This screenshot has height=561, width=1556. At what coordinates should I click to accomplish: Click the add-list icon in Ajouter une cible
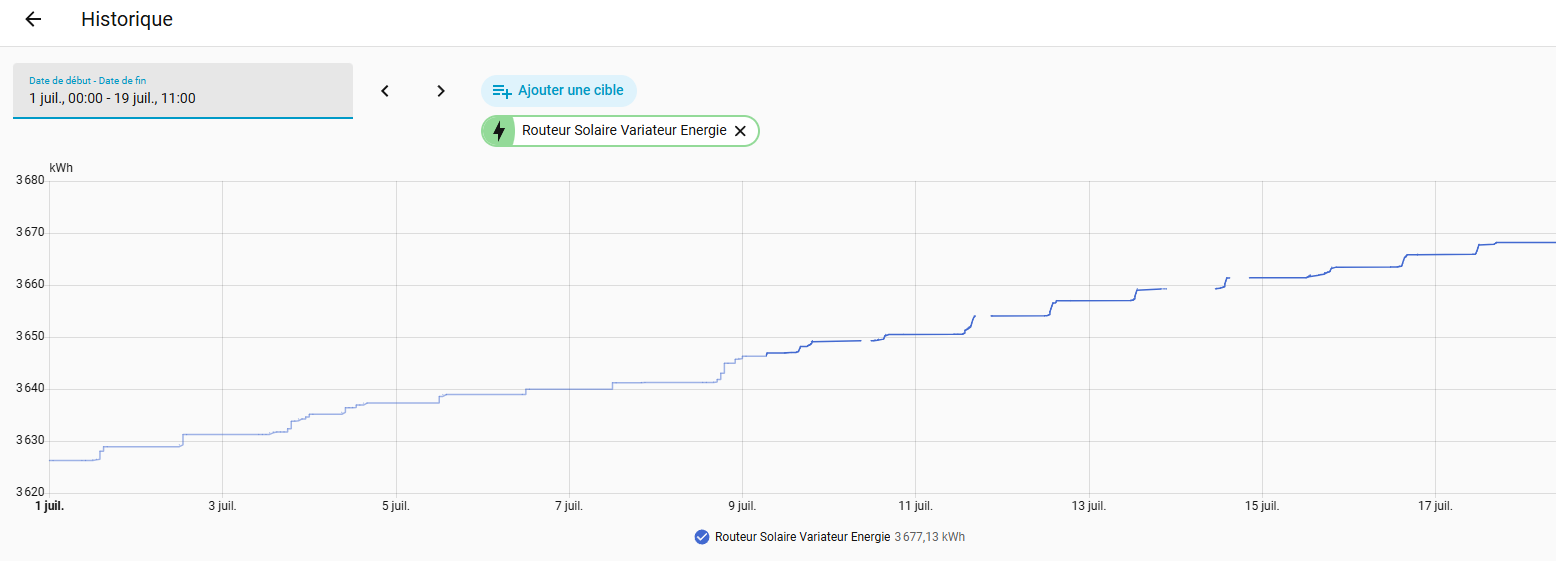(502, 91)
